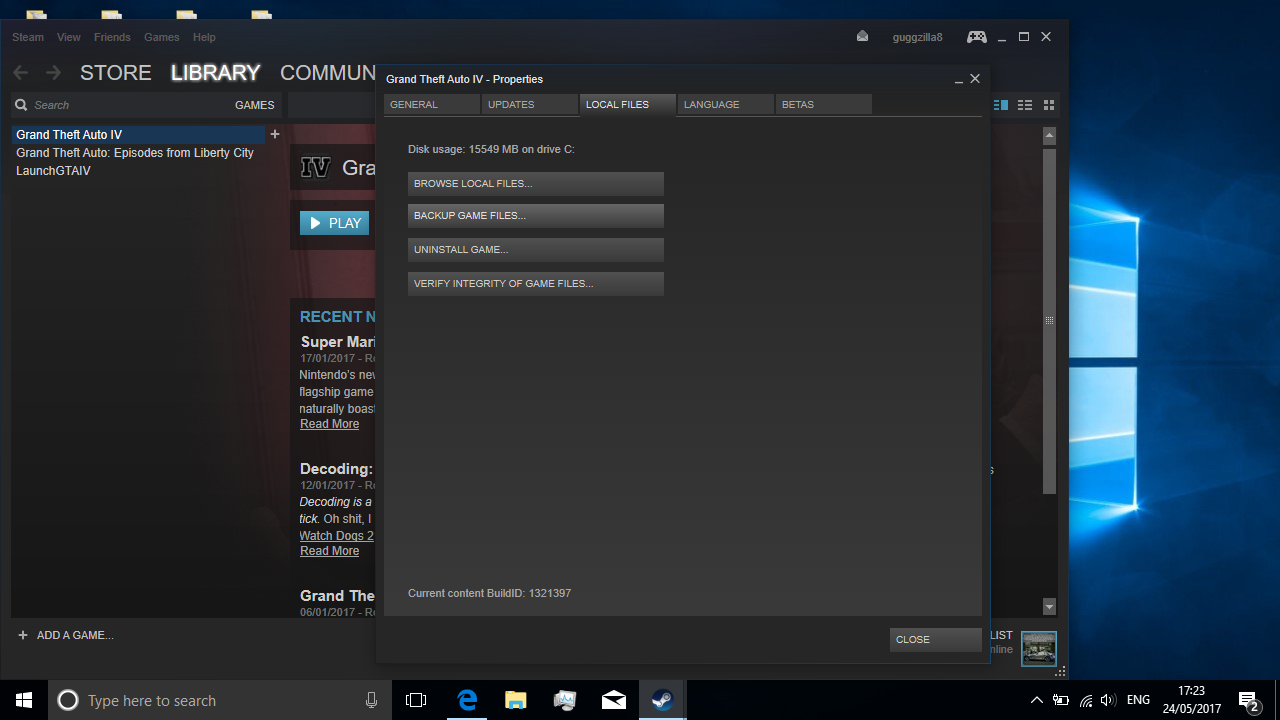Go to the STORE section
The image size is (1280, 720).
[x=116, y=73]
